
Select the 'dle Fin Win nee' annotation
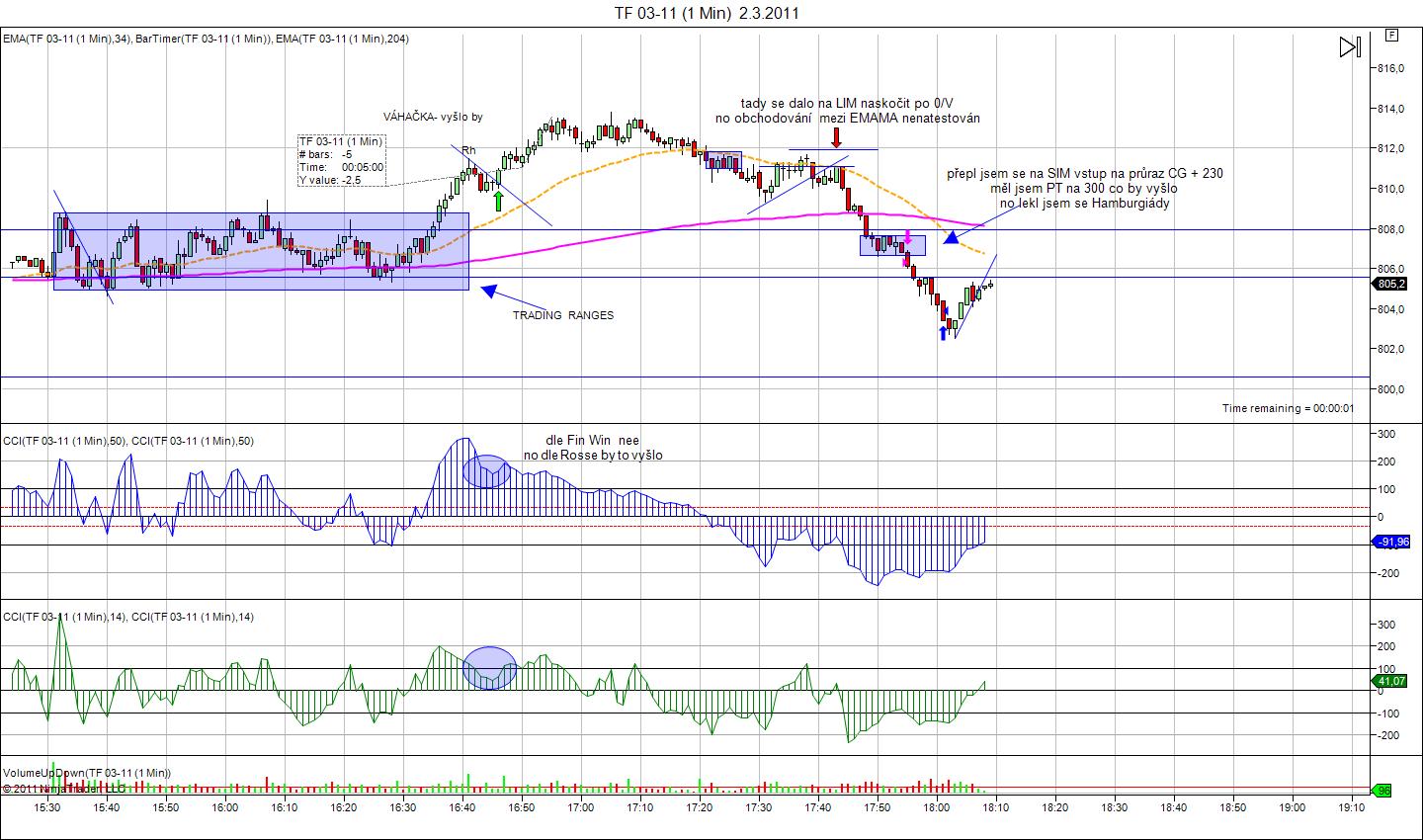tap(593, 448)
